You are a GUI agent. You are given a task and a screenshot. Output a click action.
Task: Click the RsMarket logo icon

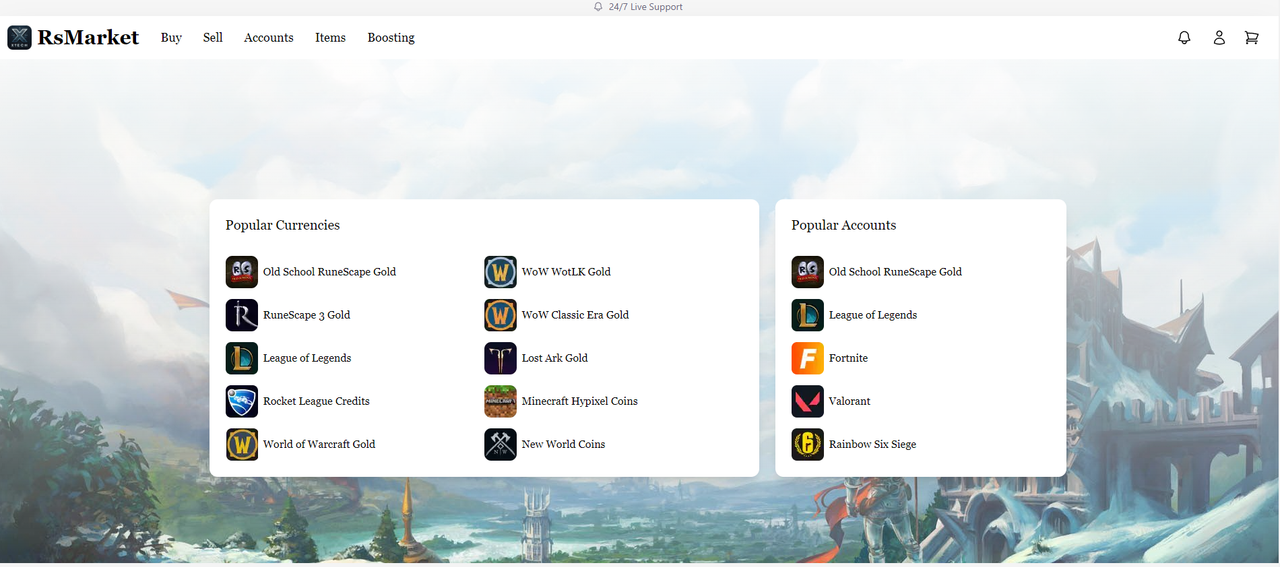click(x=20, y=38)
